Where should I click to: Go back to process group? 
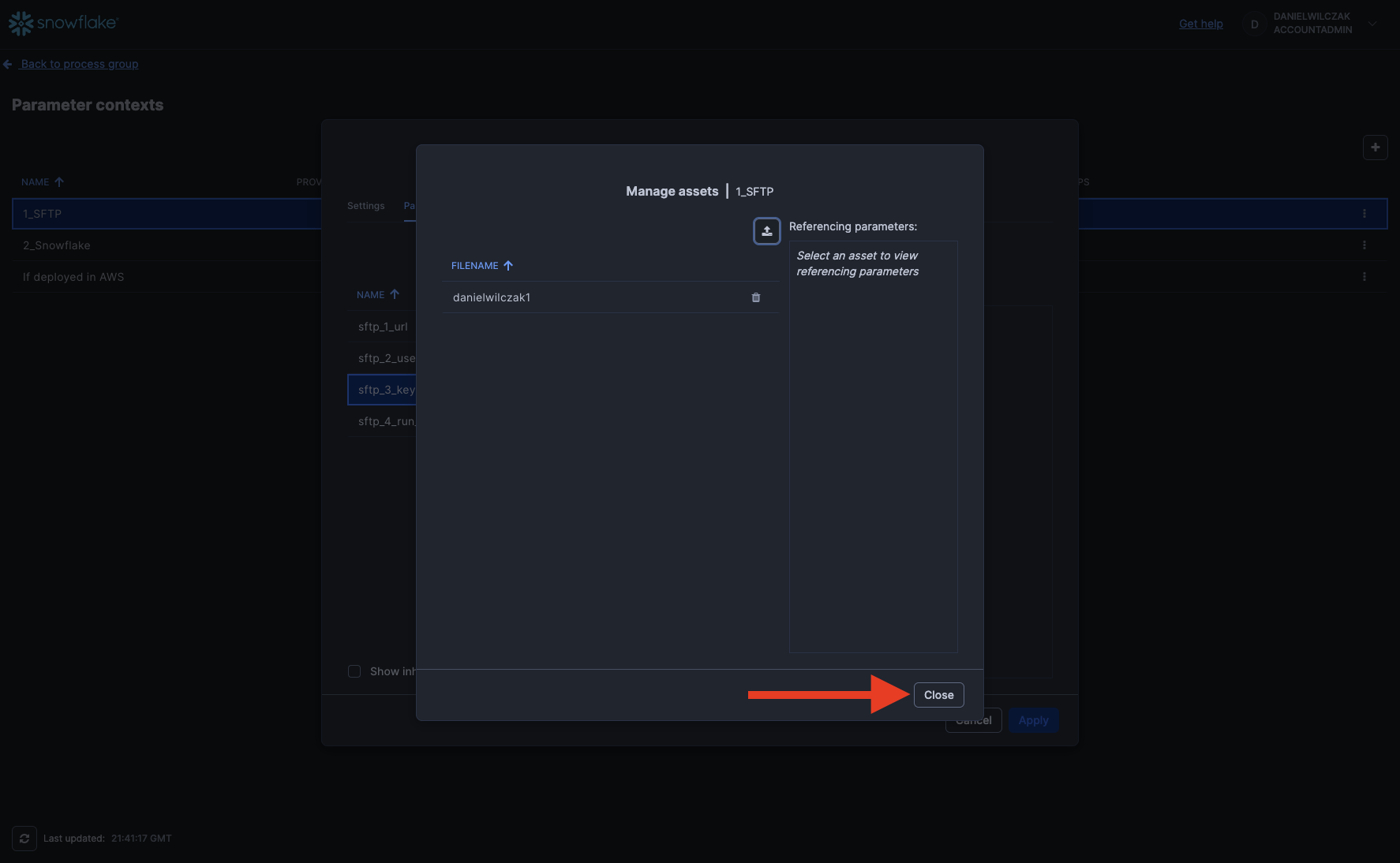coord(79,64)
